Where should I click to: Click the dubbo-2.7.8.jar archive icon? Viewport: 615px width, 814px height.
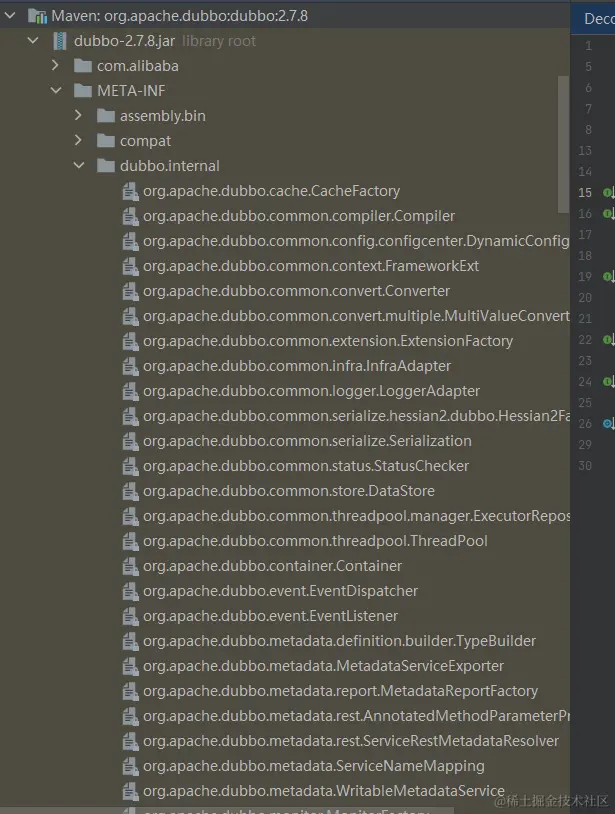pyautogui.click(x=60, y=41)
